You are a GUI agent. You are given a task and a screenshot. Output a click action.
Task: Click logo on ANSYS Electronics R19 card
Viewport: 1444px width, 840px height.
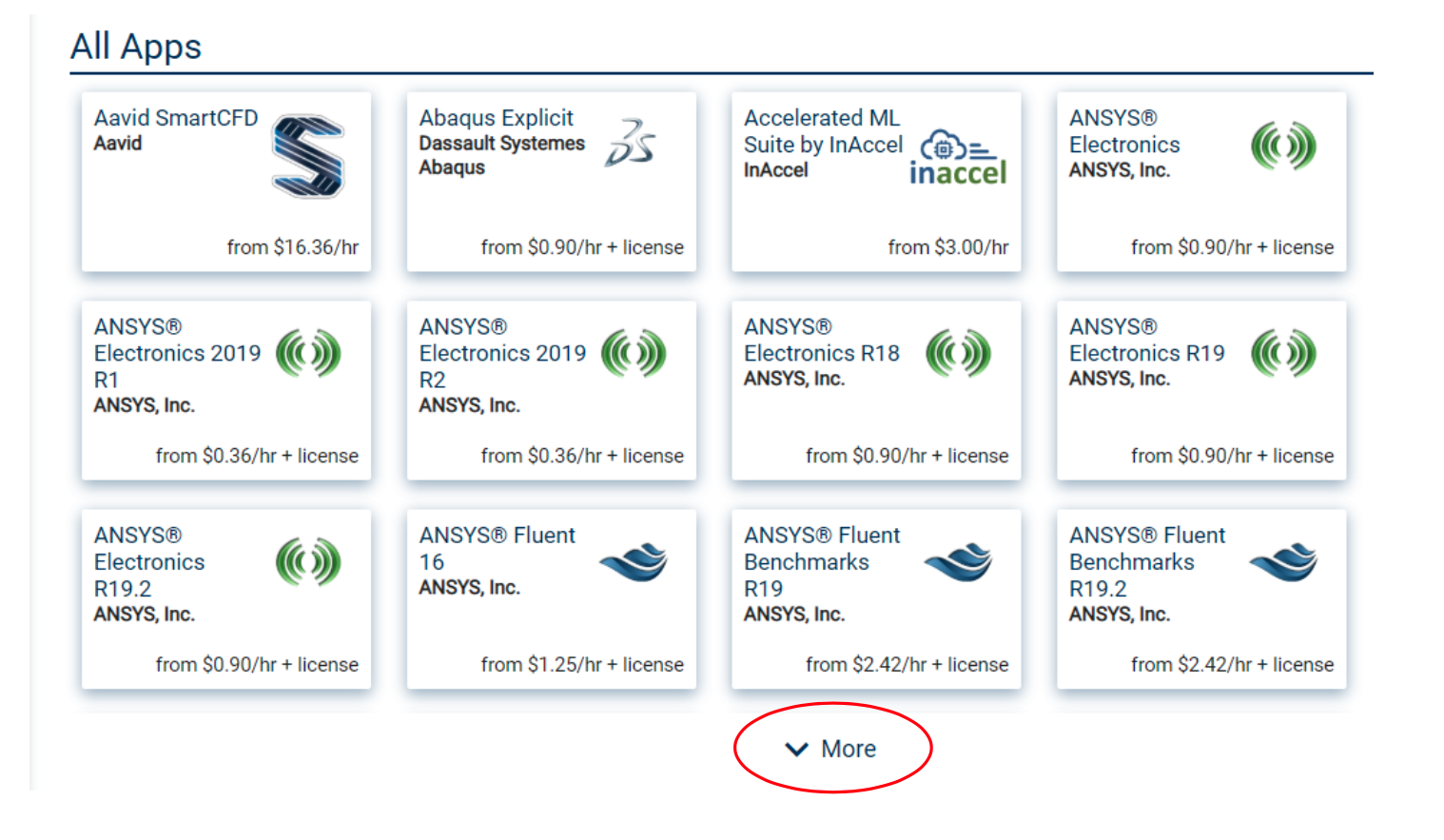coord(1283,354)
